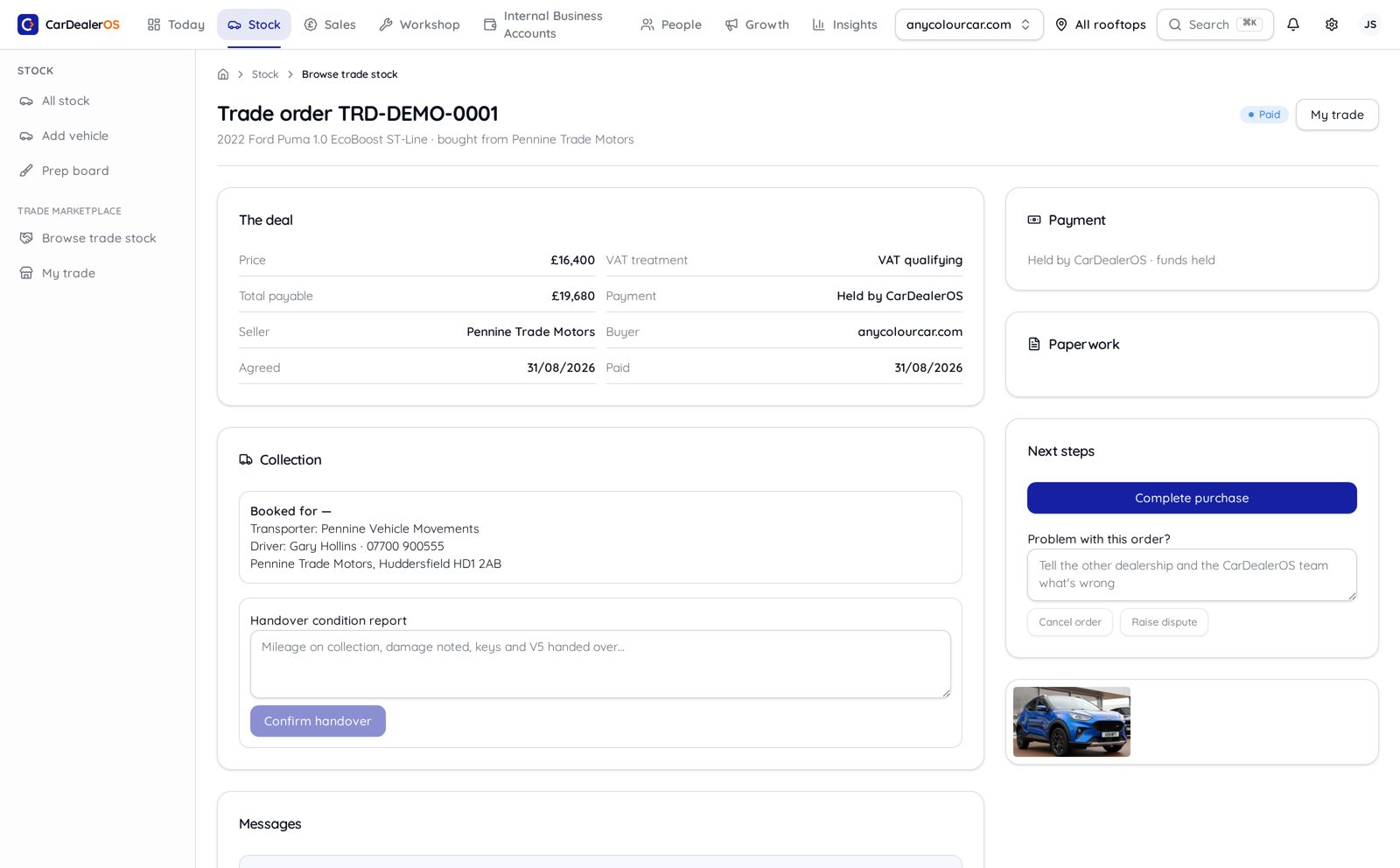Select All stock in sidebar

tap(97, 101)
